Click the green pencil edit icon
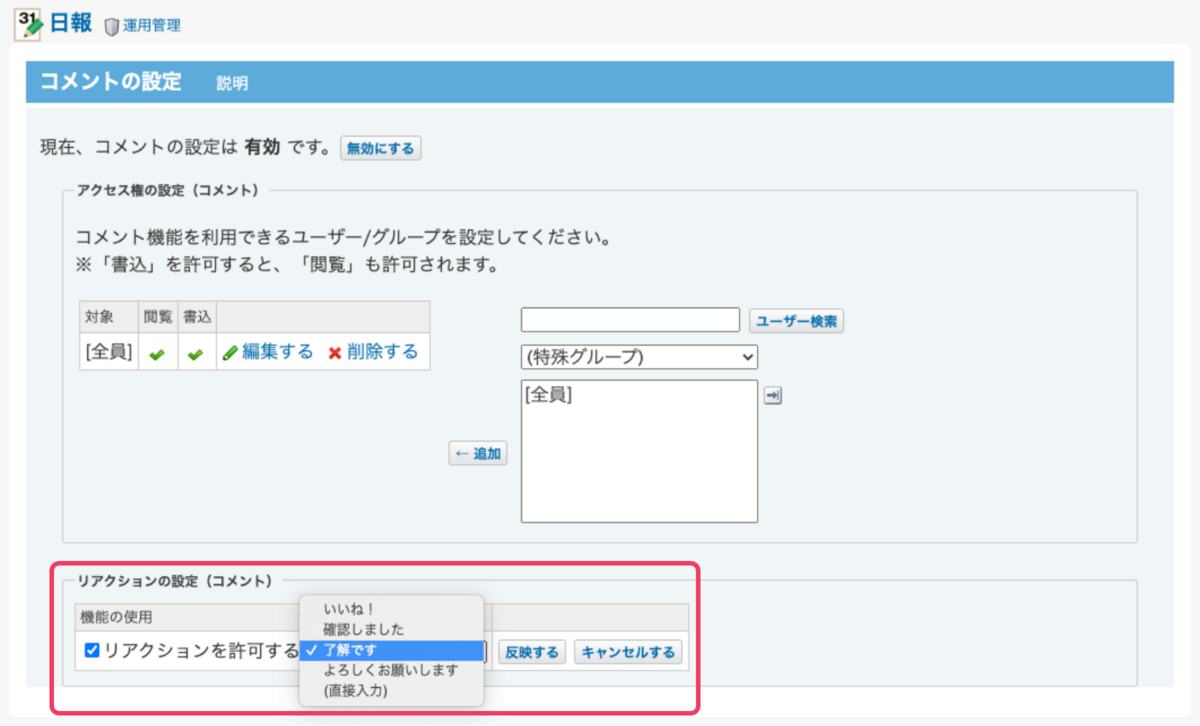 point(230,353)
